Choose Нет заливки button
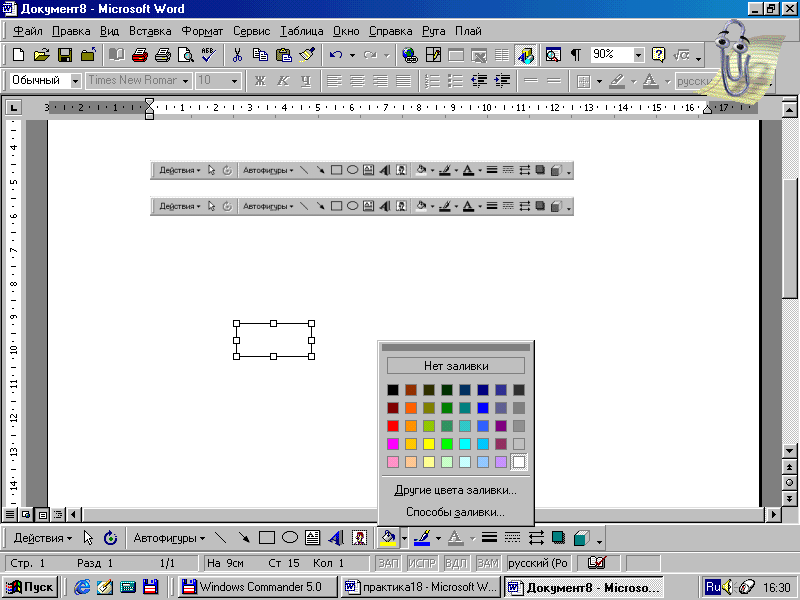The image size is (800, 600). 456,366
